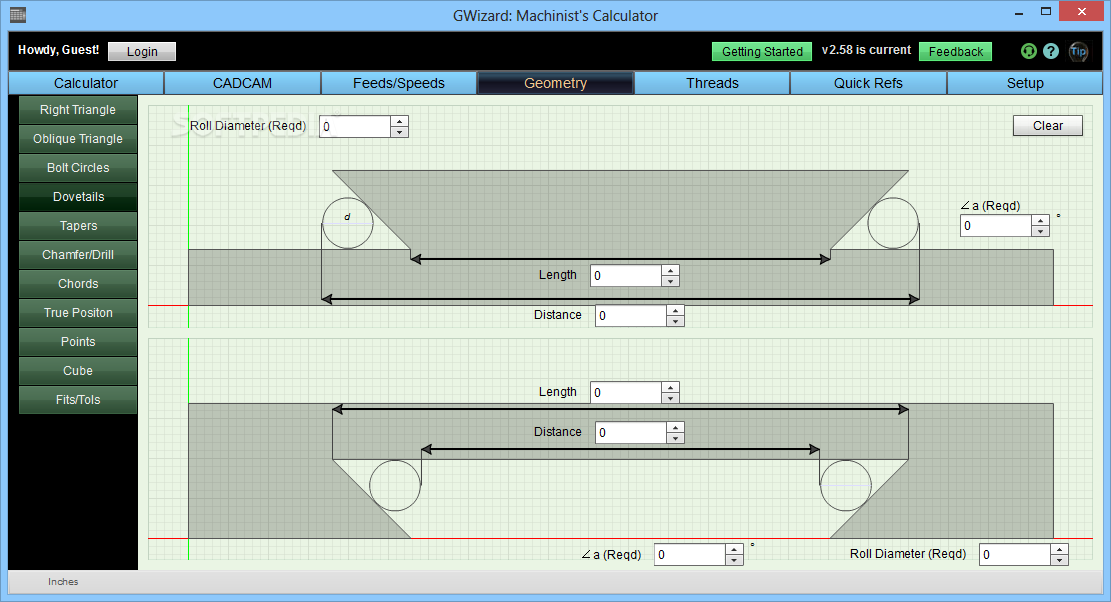
Task: Increase lower diagram Length value
Action: coord(670,387)
